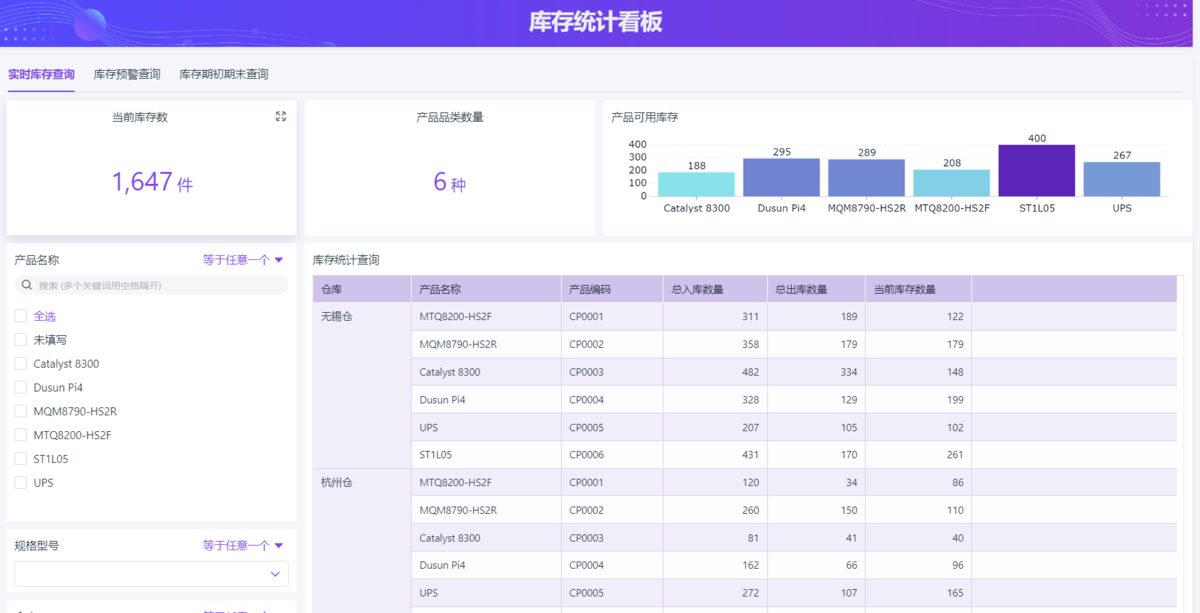Click 无锡仓 MTQ8200-HS2F product name cell
Image resolution: width=1200 pixels, height=613 pixels.
point(486,316)
